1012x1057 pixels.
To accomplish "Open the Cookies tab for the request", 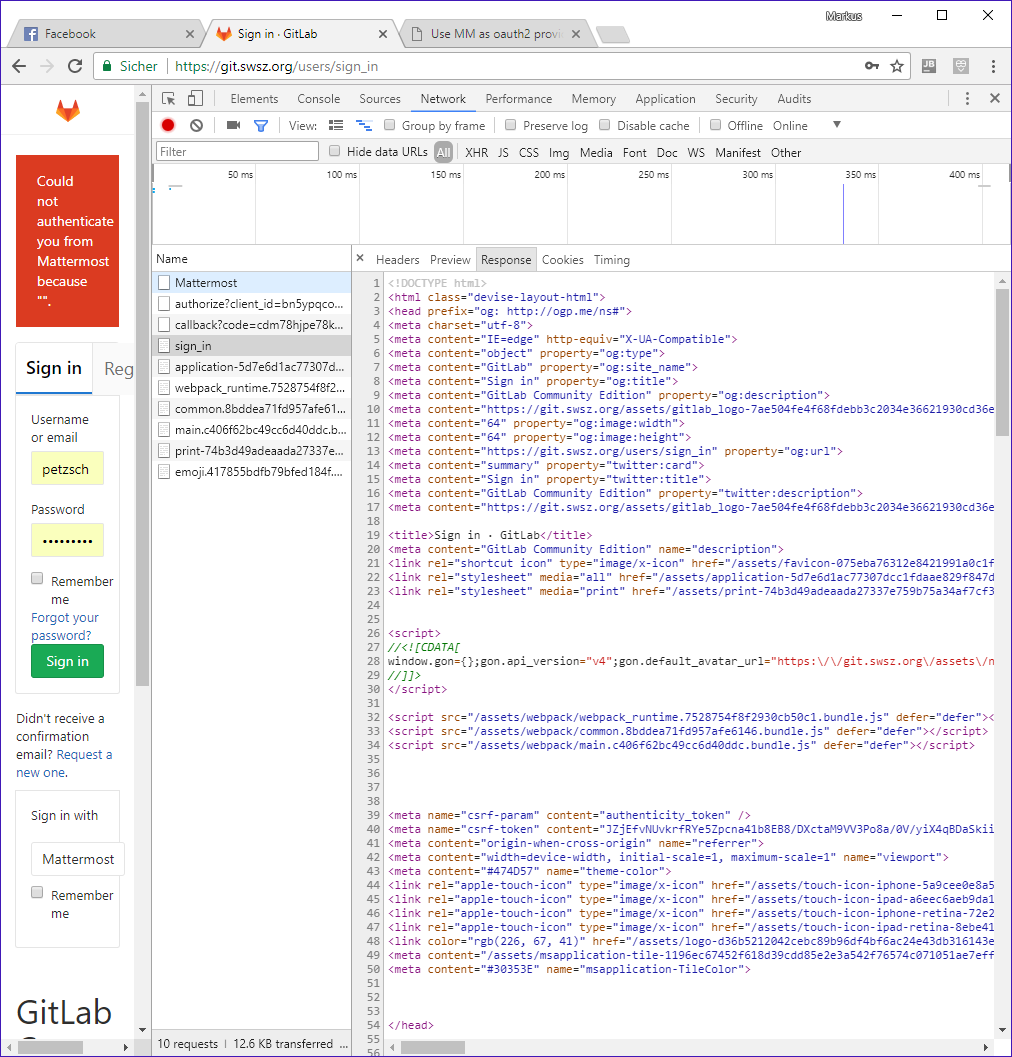I will click(x=562, y=260).
